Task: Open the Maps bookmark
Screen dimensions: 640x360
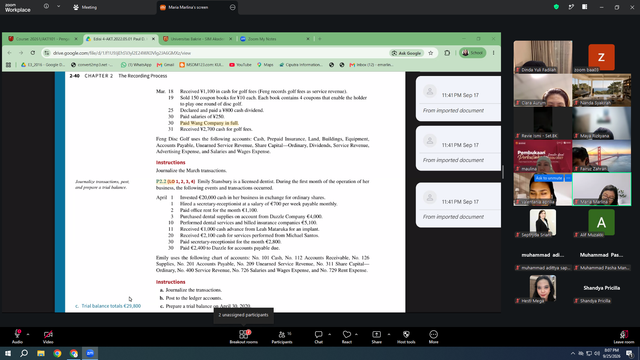Action: click(265, 64)
